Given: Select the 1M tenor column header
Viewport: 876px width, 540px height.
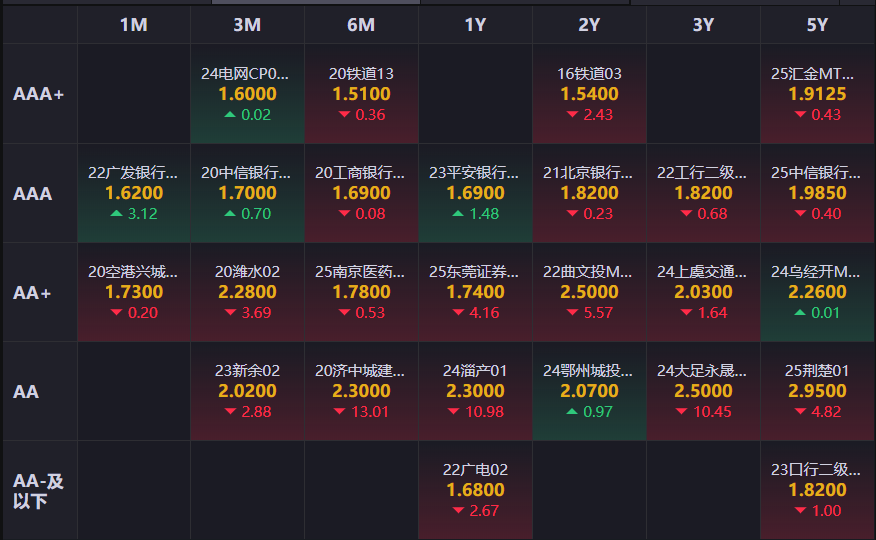Looking at the screenshot, I should pyautogui.click(x=133, y=25).
